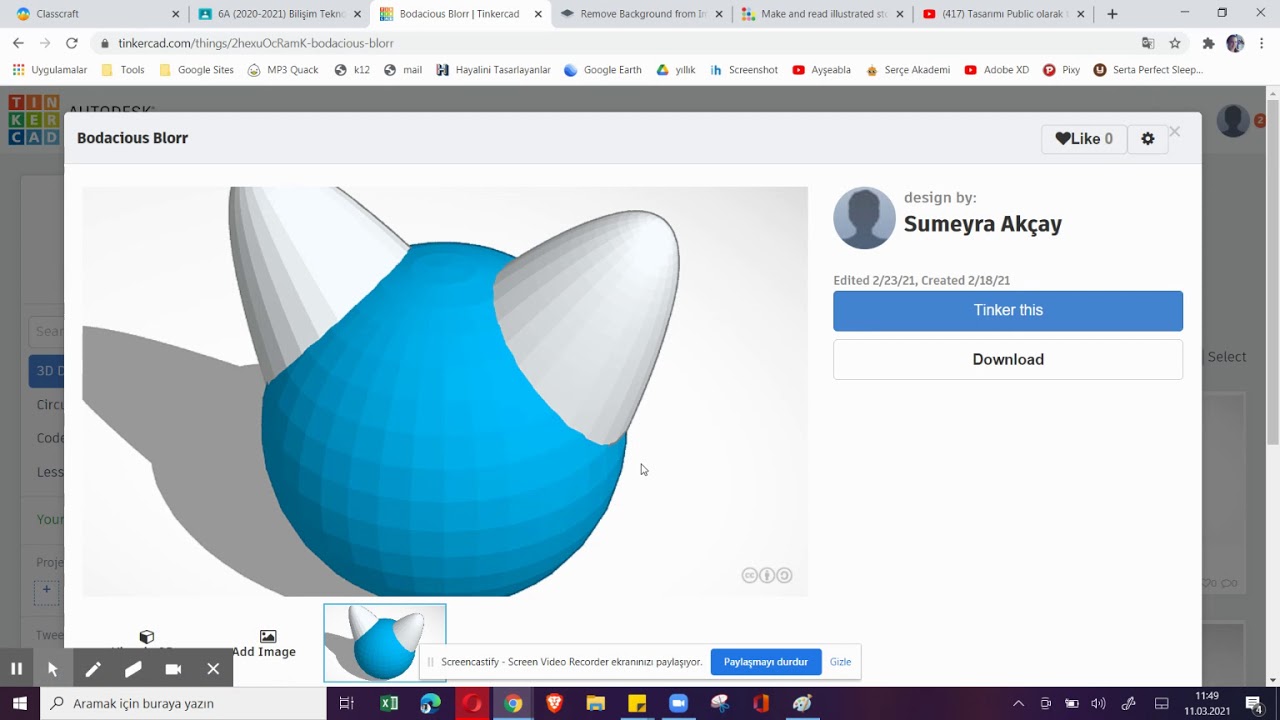Hide the sharing notice via Gizle
Viewport: 1280px width, 720px height.
click(x=840, y=662)
